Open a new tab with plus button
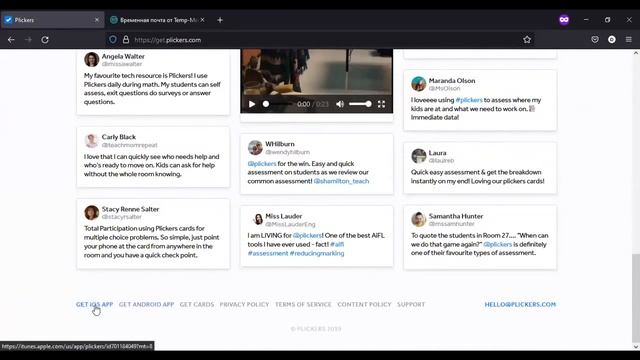The height and width of the screenshot is (360, 640). 220,20
